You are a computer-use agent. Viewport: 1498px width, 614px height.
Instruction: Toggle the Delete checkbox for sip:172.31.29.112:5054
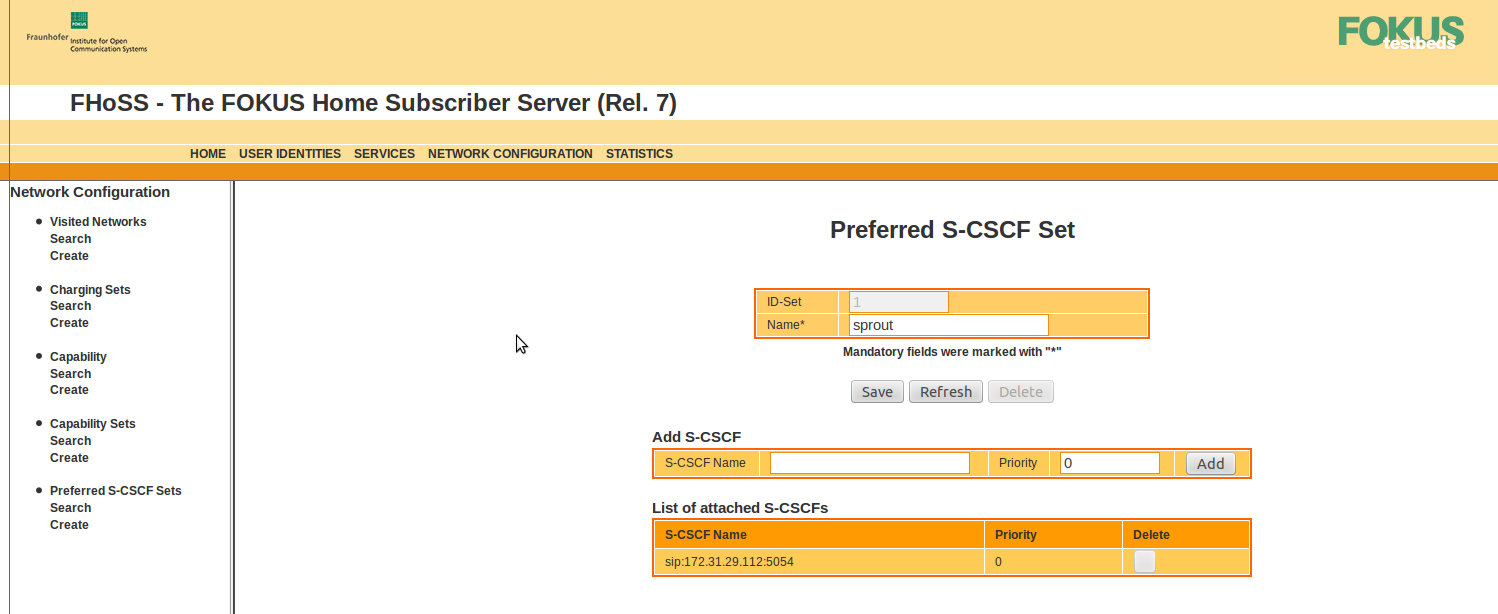coord(1142,561)
